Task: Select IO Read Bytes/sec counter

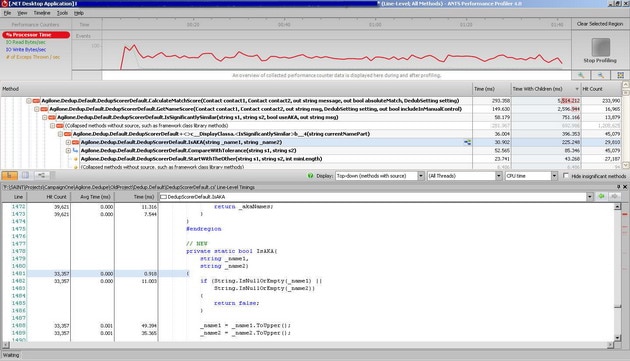Action: pos(26,42)
